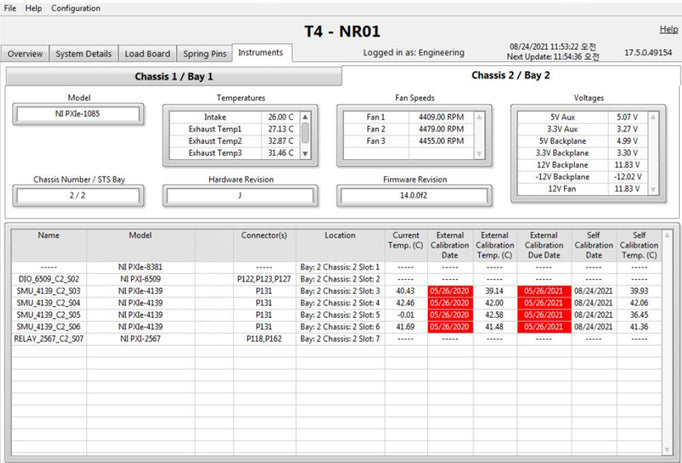Switch to the System Details tab
This screenshot has width=682, height=463.
[x=84, y=54]
